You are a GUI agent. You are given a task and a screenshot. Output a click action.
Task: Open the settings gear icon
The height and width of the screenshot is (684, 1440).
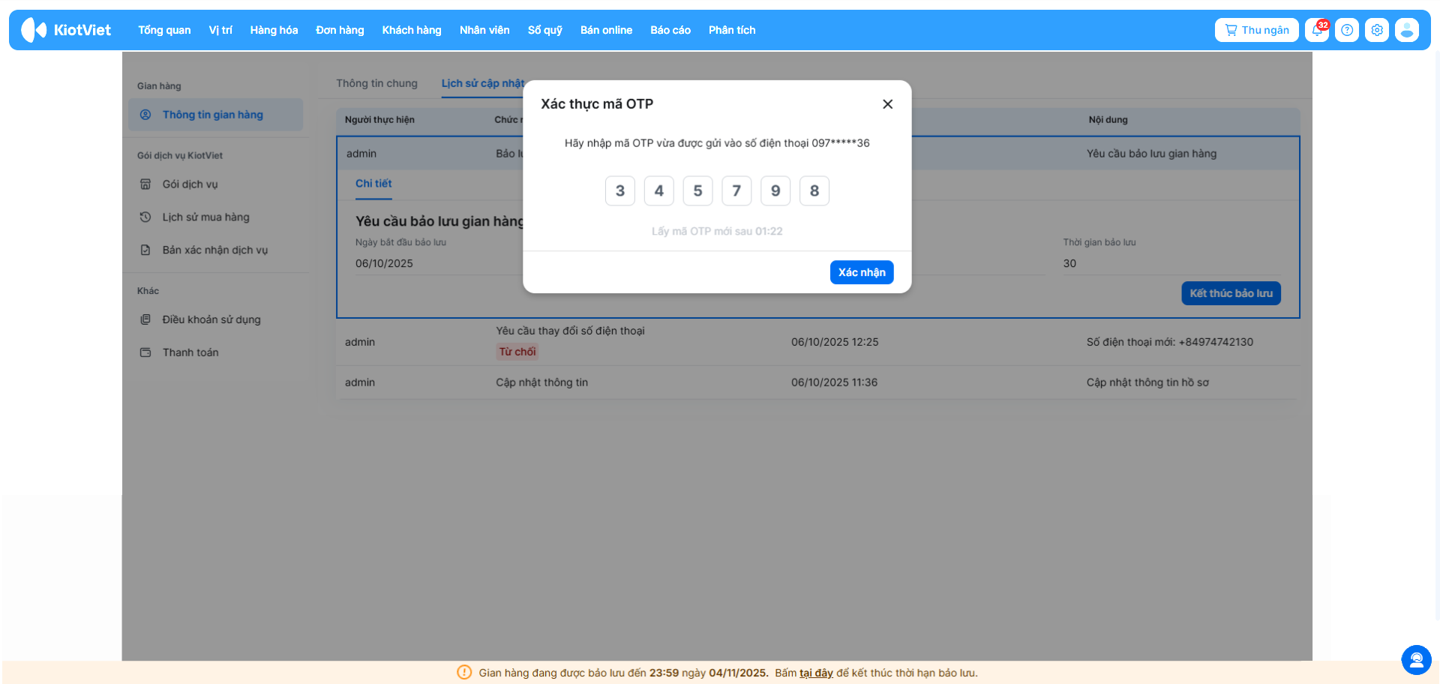(x=1377, y=30)
